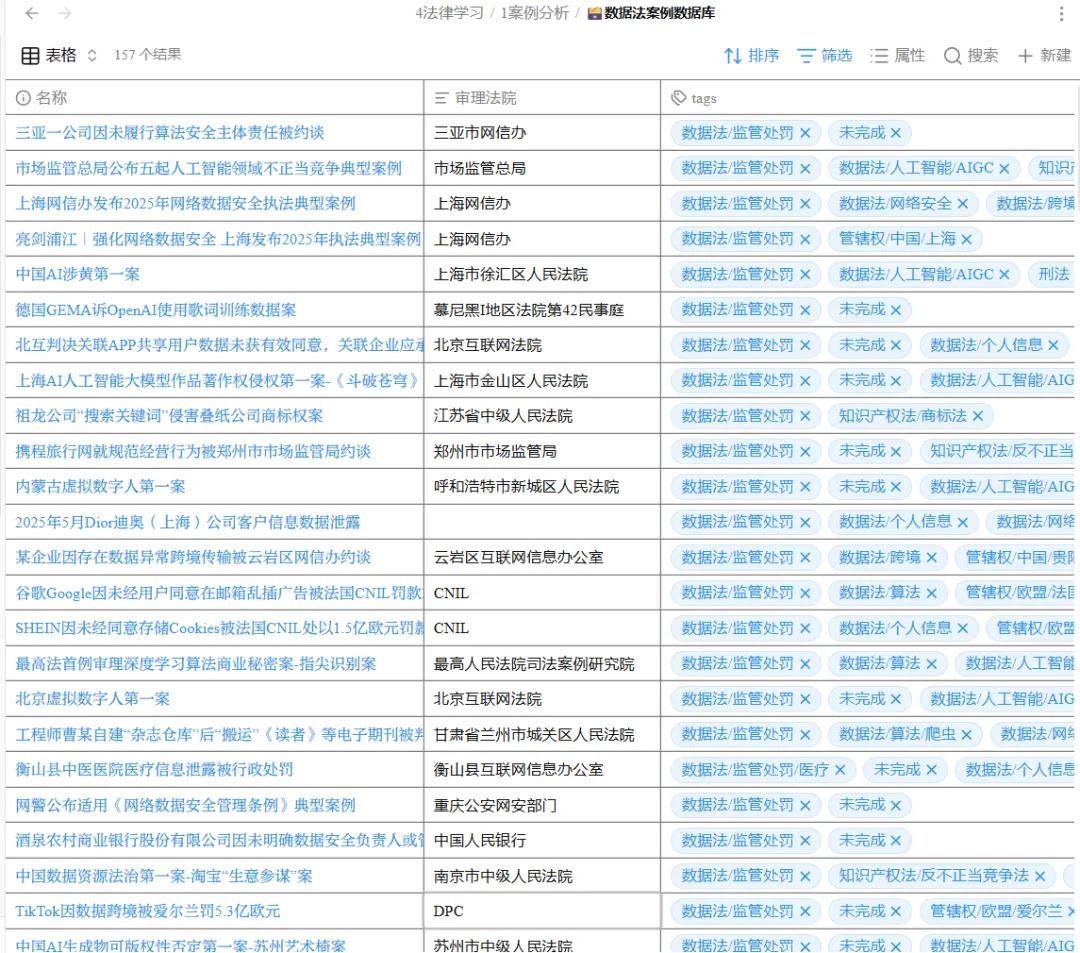1080x953 pixels.
Task: Click 新建 to create a new entry
Action: pyautogui.click(x=1044, y=56)
